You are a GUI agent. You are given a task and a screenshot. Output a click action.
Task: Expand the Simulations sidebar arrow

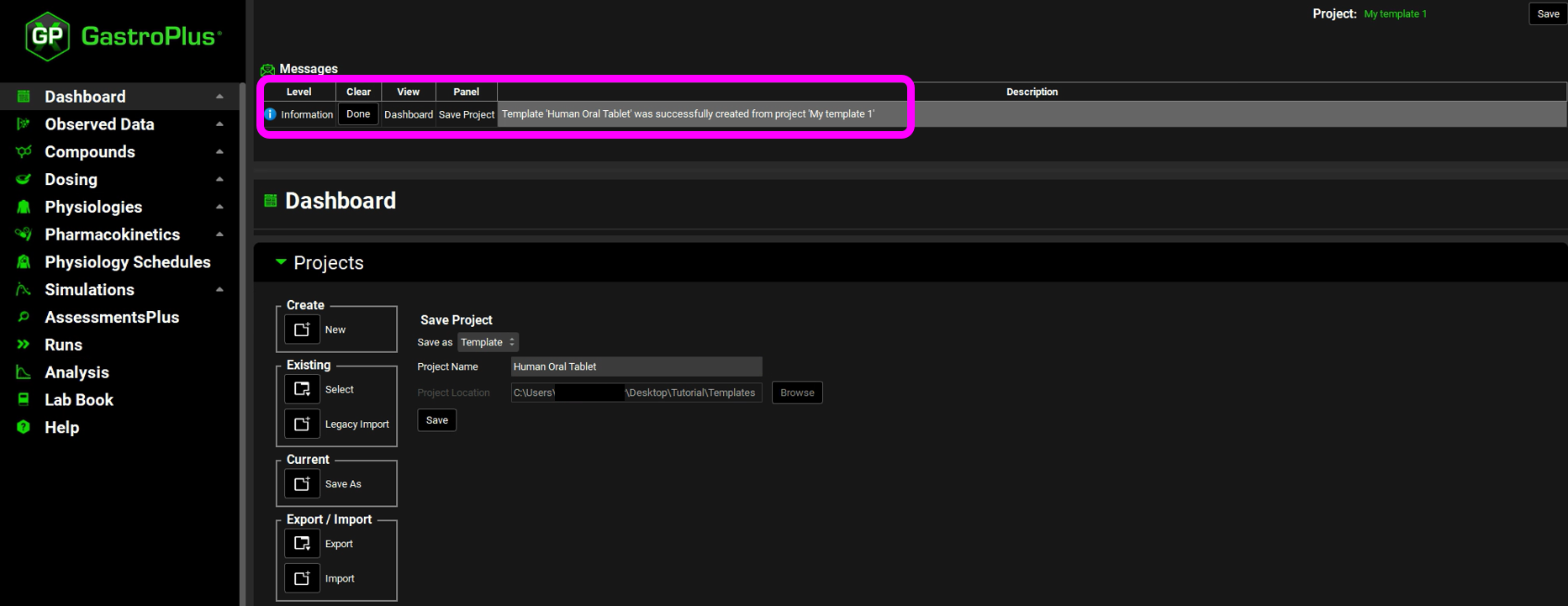[x=219, y=290]
